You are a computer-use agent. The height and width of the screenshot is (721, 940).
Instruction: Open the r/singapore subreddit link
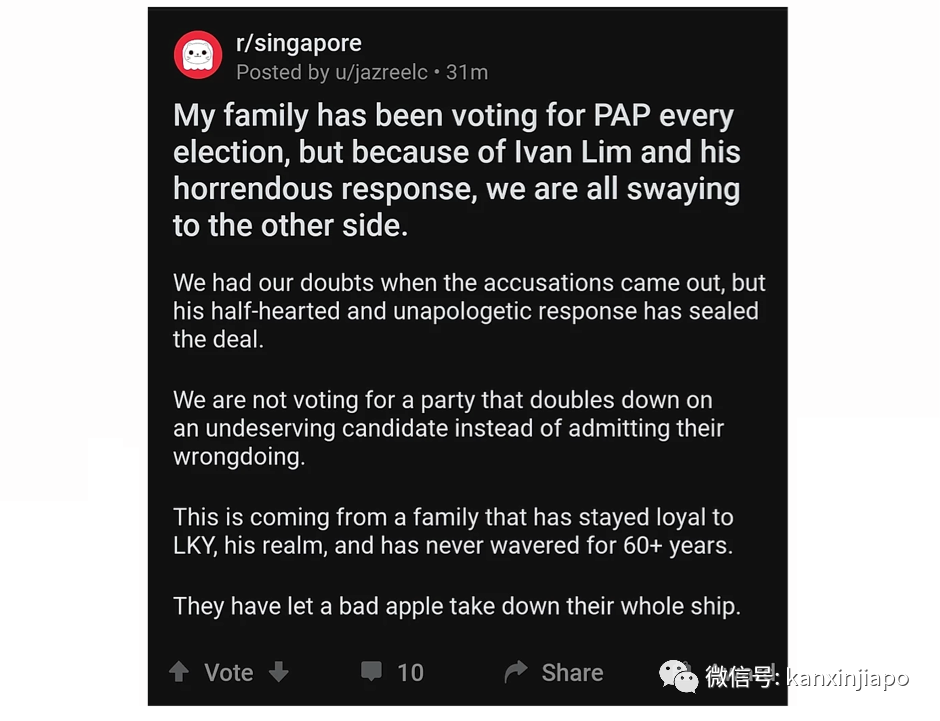pyautogui.click(x=299, y=42)
